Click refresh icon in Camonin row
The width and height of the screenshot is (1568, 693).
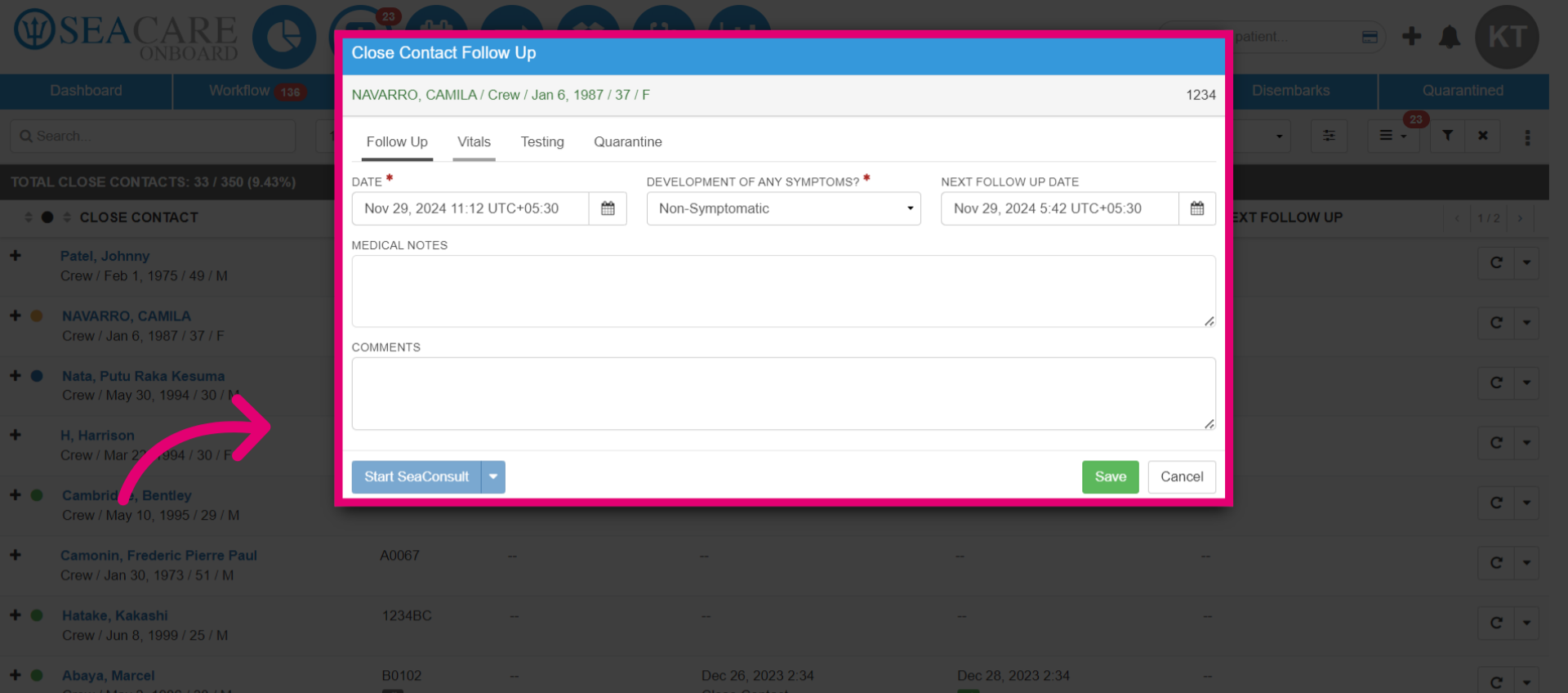[1496, 563]
